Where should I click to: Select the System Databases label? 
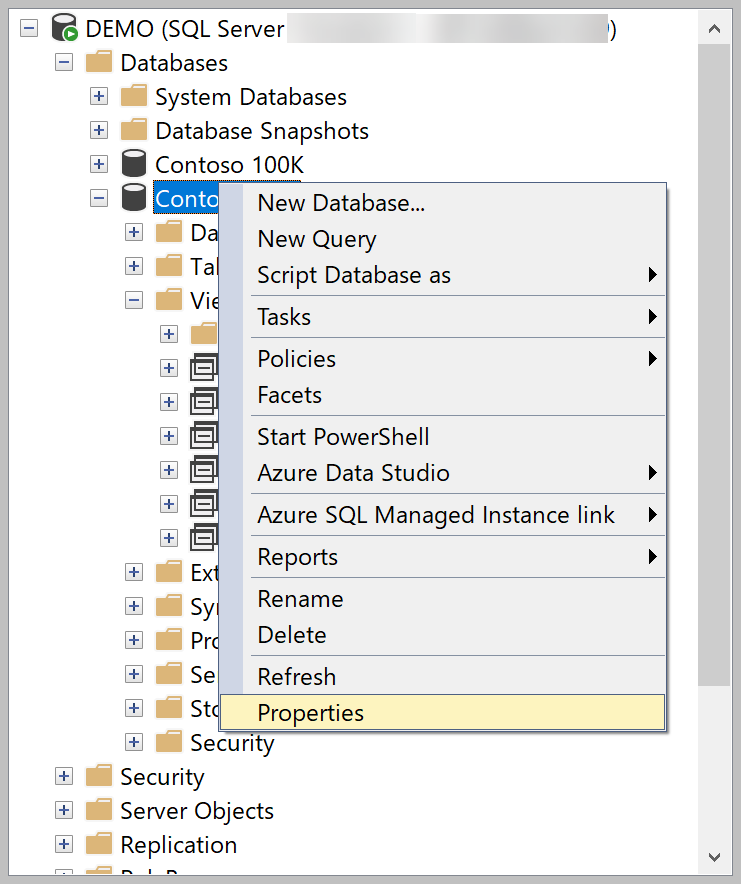pyautogui.click(x=251, y=97)
